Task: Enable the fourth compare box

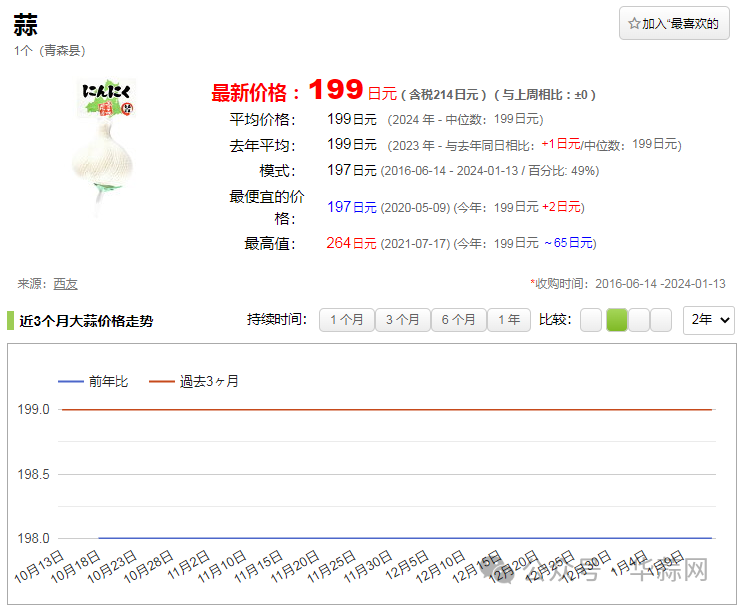Action: (662, 320)
